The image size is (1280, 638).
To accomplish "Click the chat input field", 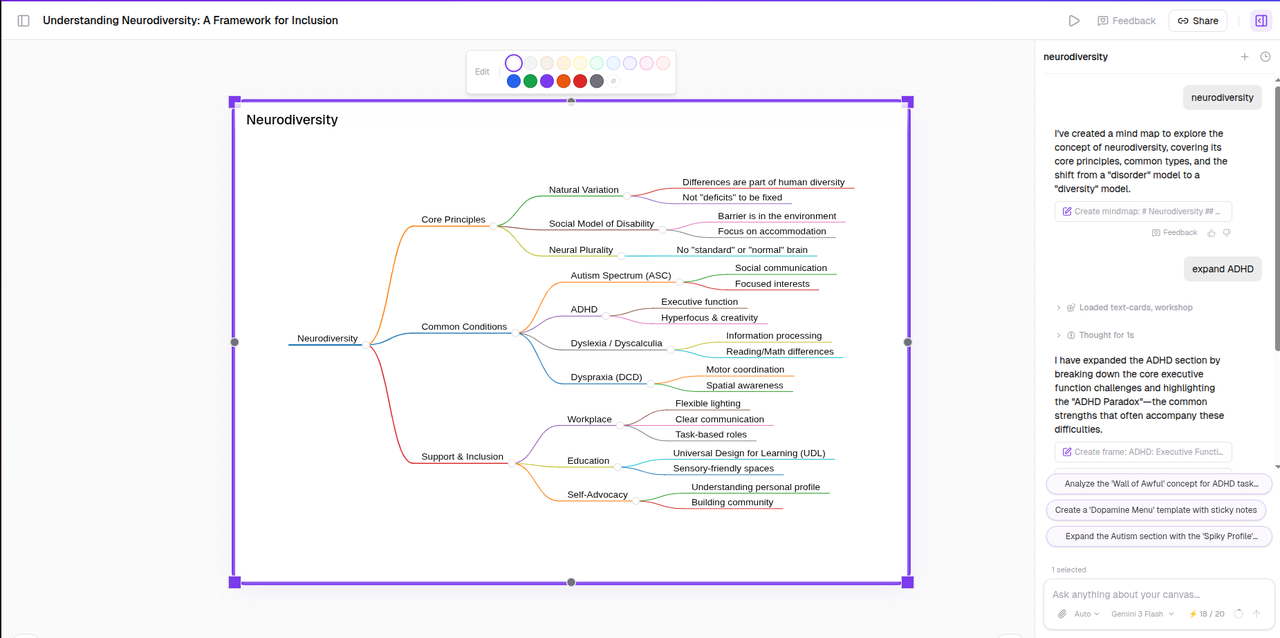I will (x=1159, y=595).
